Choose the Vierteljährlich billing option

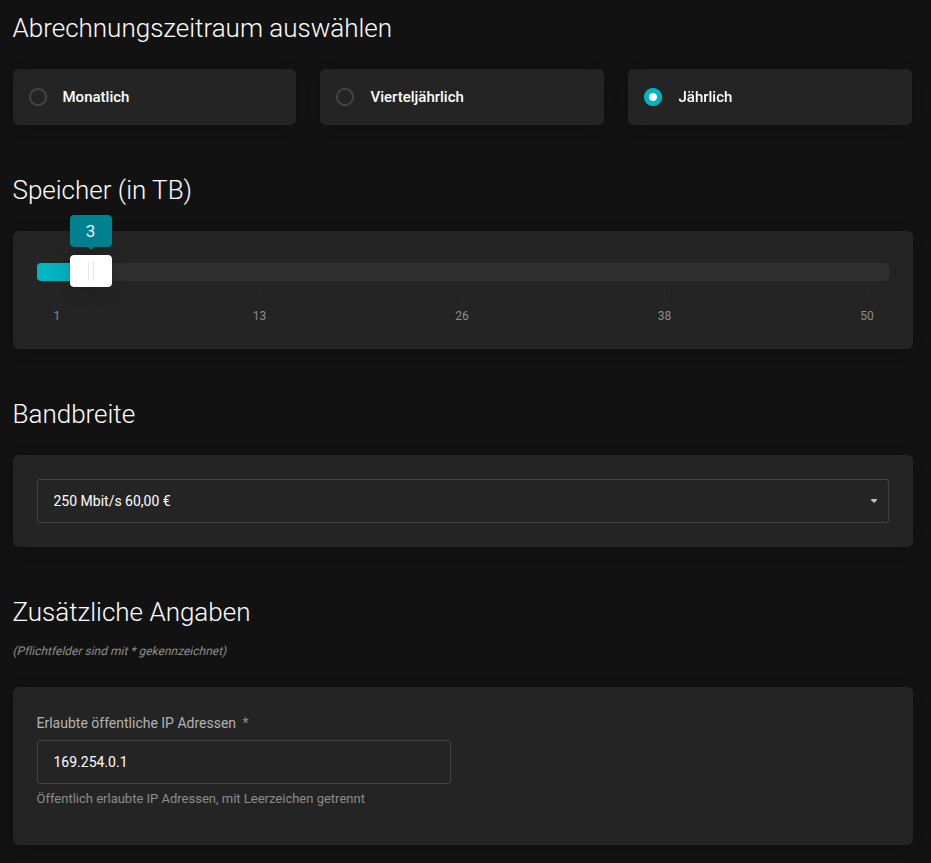[346, 97]
